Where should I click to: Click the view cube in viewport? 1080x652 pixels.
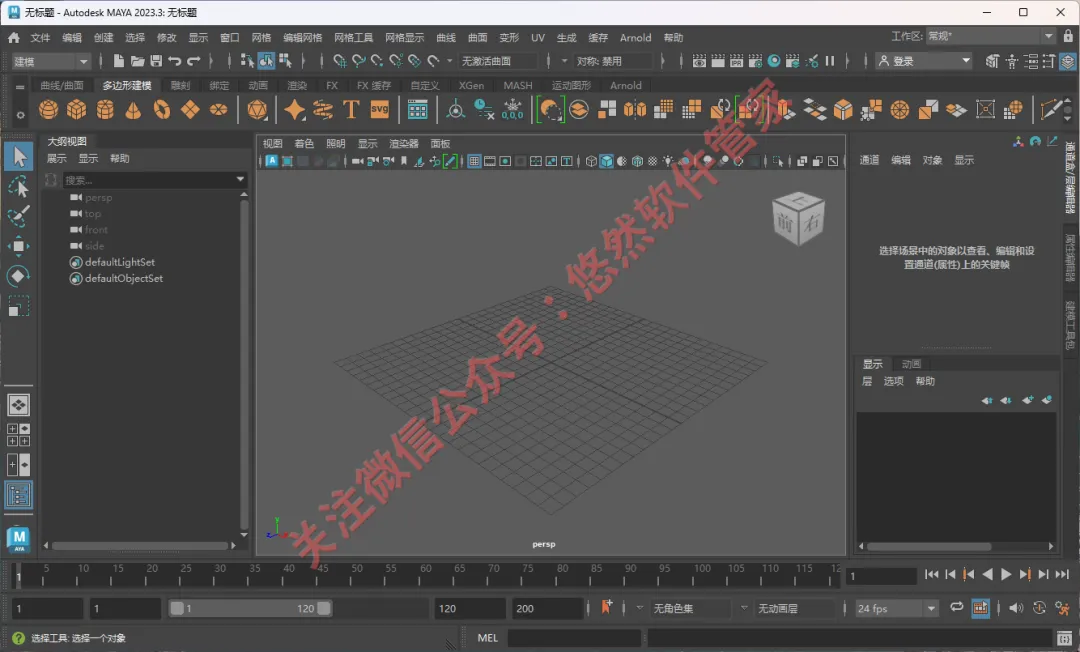[x=798, y=218]
